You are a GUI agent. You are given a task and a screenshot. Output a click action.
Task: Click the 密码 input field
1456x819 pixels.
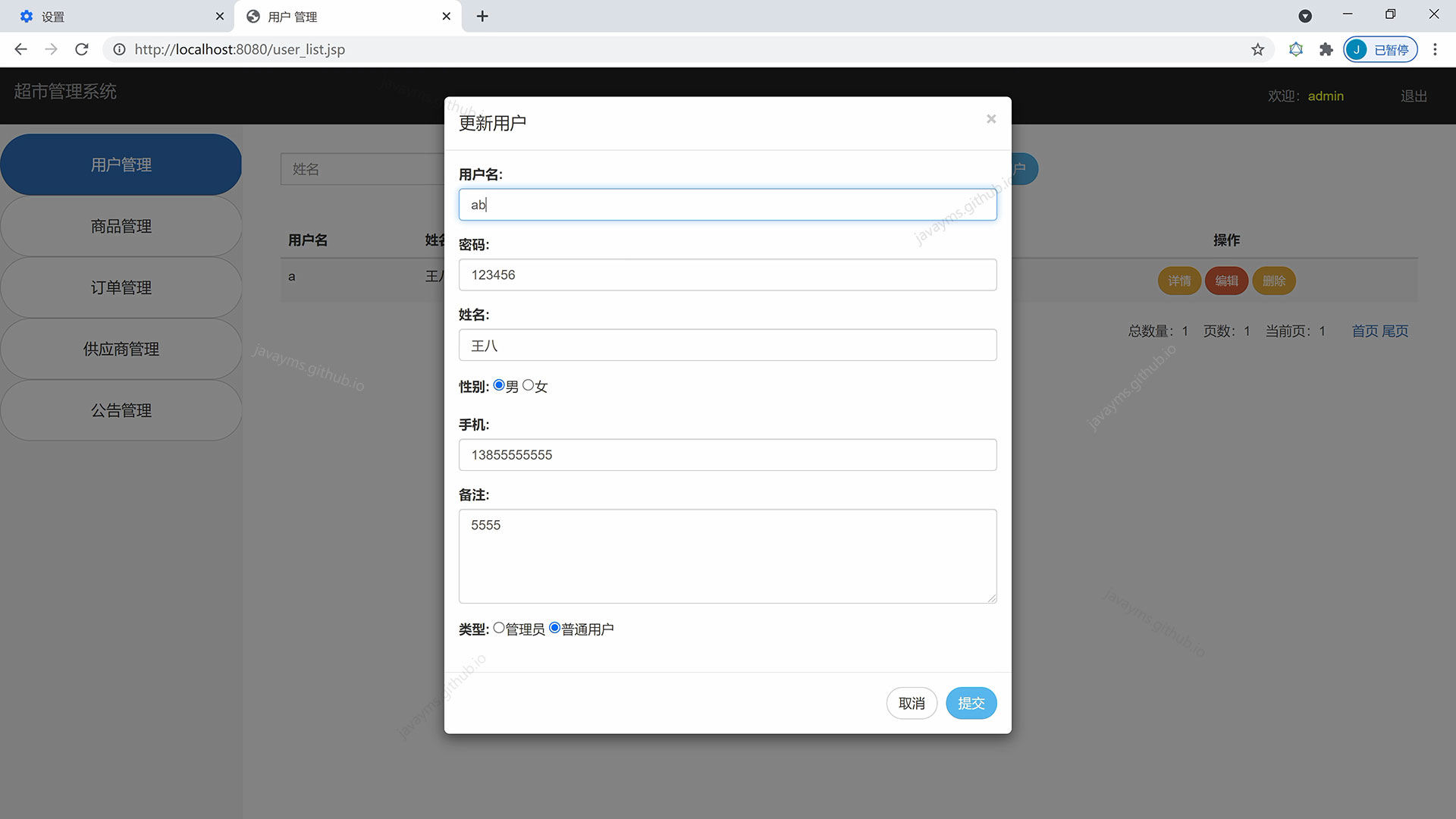coord(726,275)
